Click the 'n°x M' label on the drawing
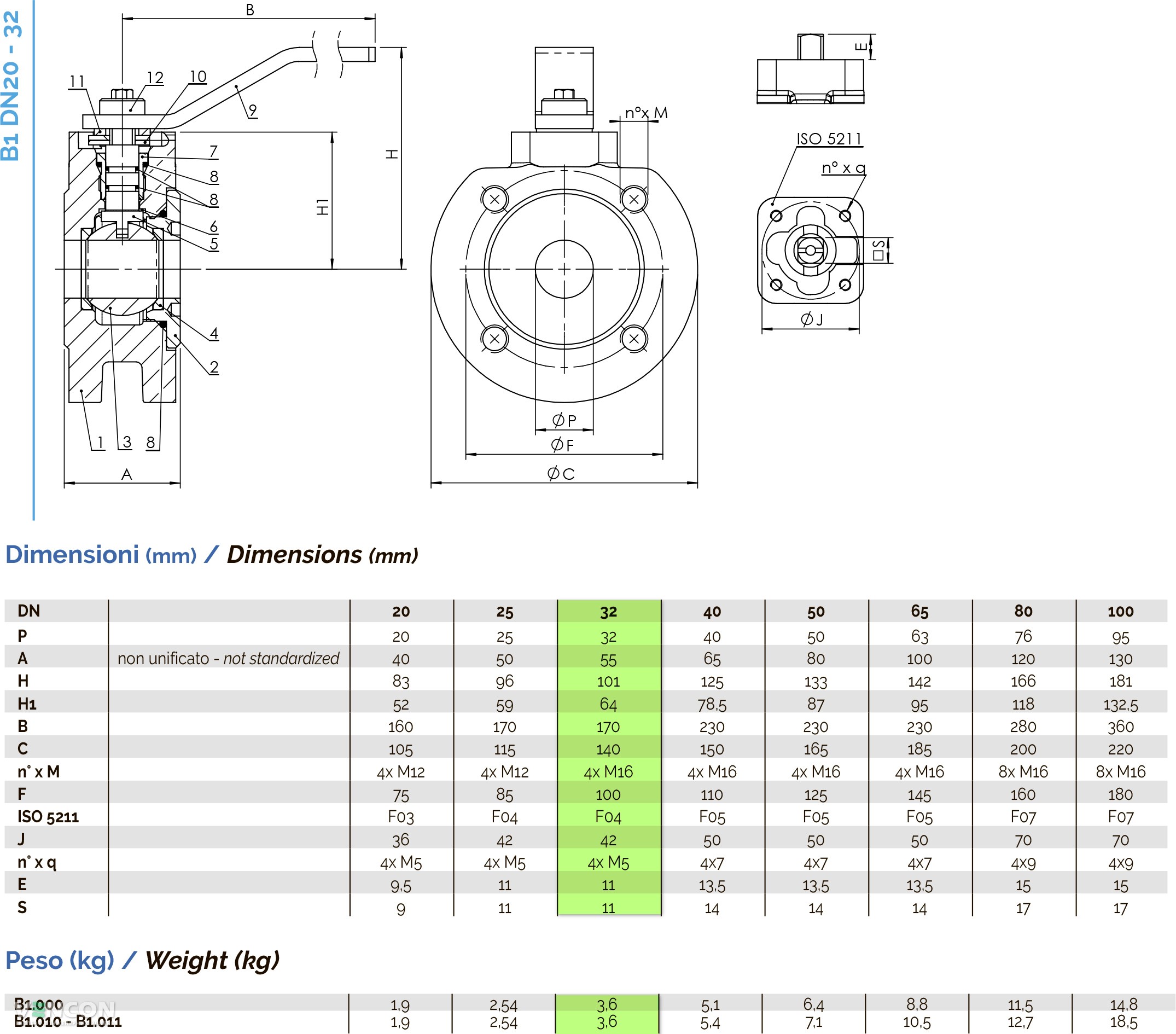This screenshot has width=1176, height=1034. click(x=646, y=112)
